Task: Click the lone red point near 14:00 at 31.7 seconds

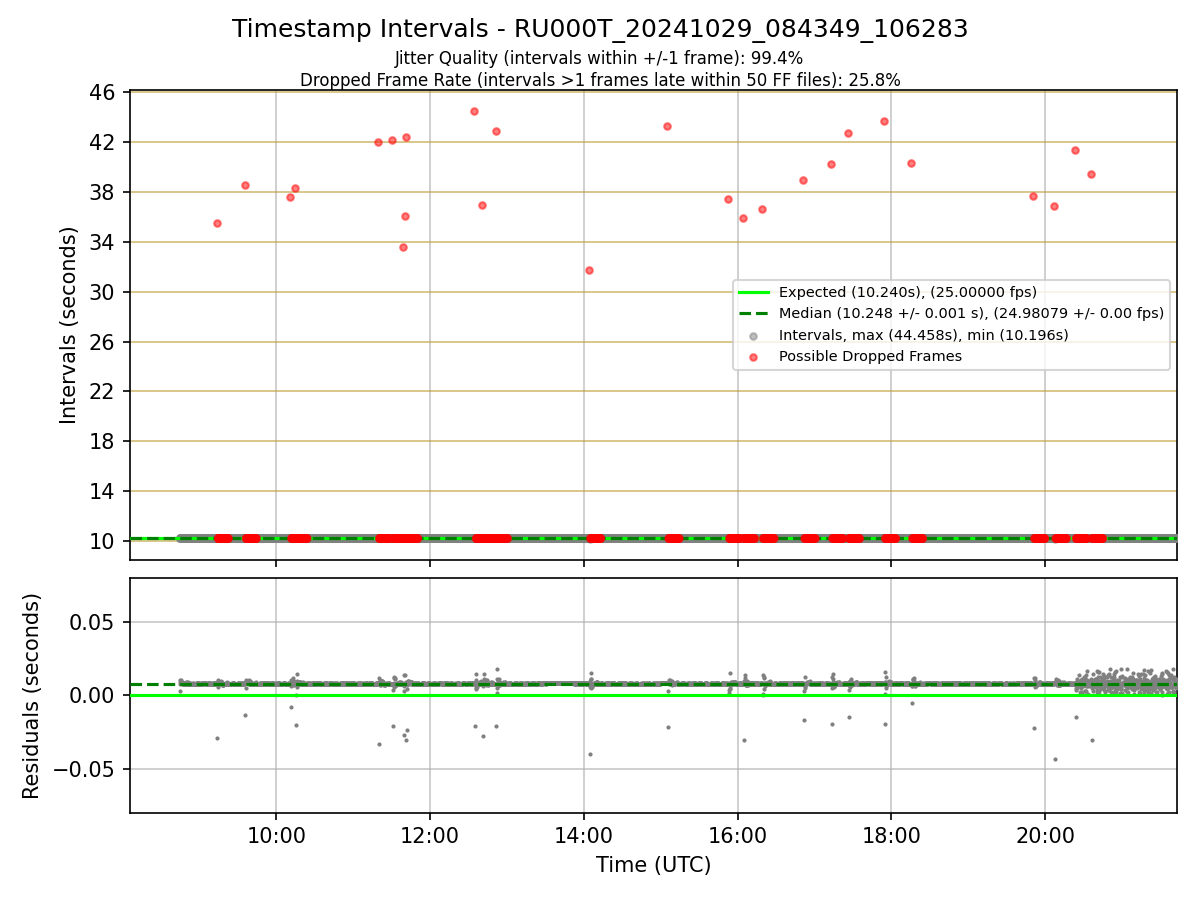Action: pos(589,270)
